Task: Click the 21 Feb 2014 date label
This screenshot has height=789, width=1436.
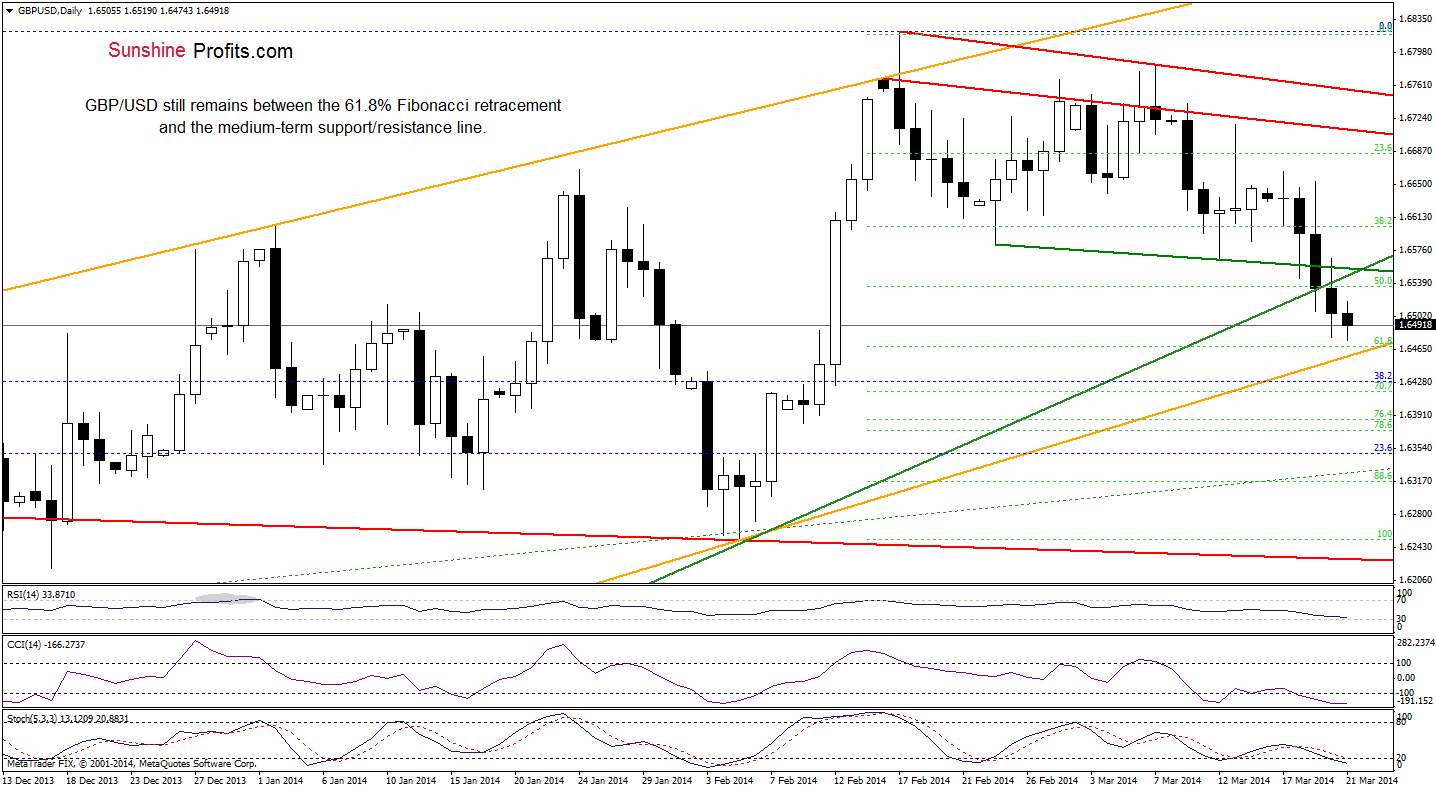Action: (990, 780)
